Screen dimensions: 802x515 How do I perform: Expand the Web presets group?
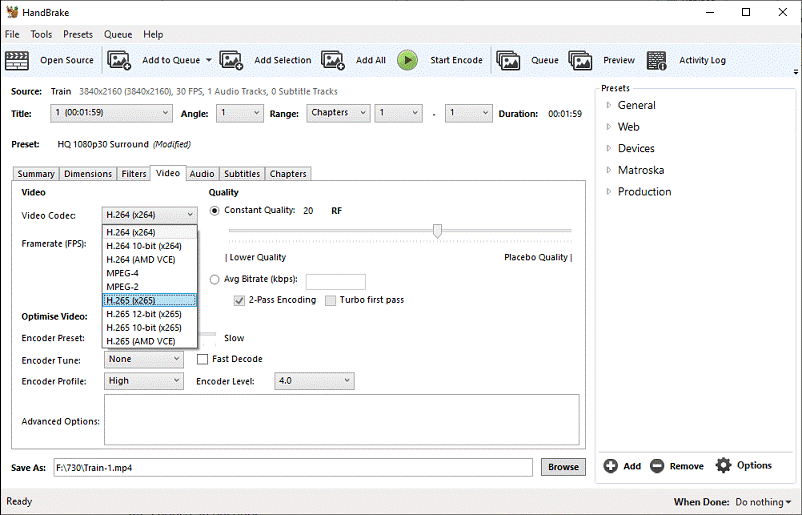[609, 127]
